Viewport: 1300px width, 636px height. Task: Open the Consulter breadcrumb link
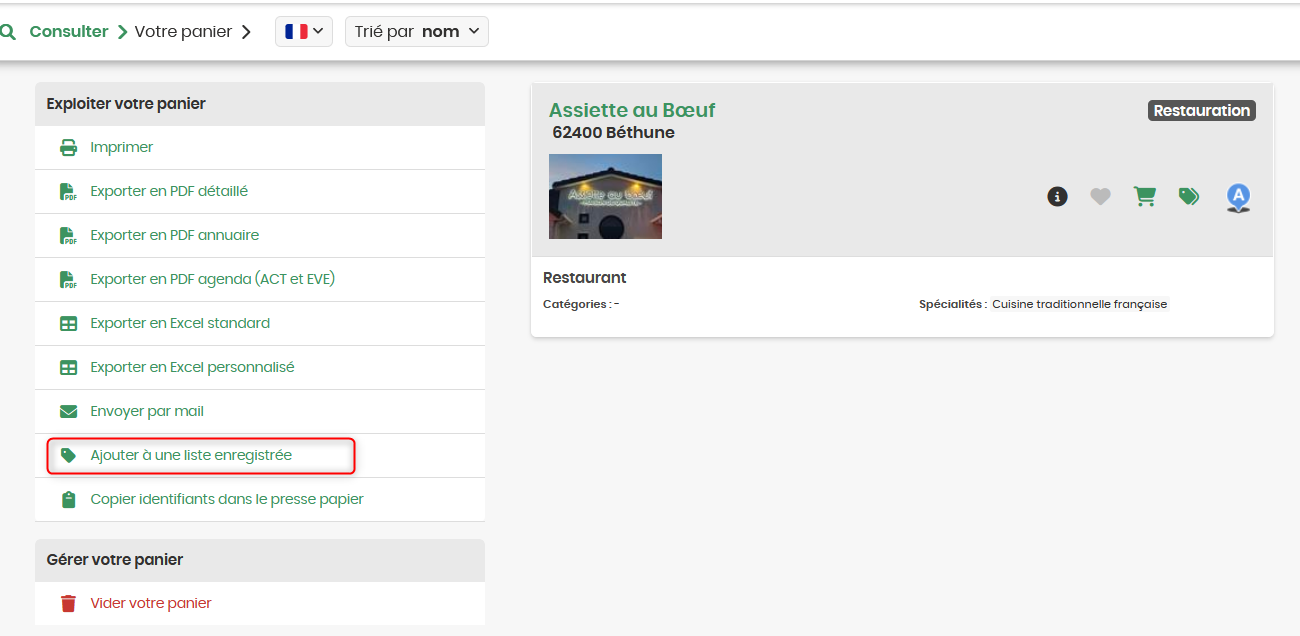coord(69,31)
